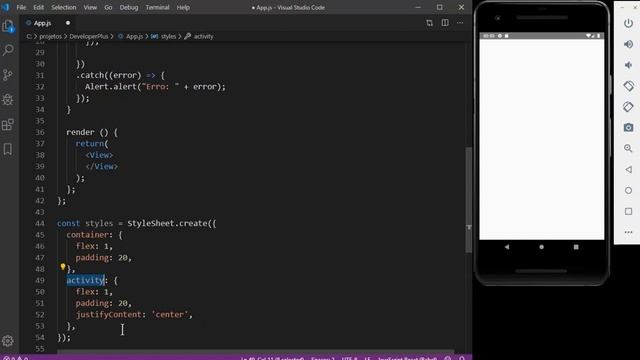Click container key on line 45
The width and height of the screenshot is (640, 360).
(87, 235)
